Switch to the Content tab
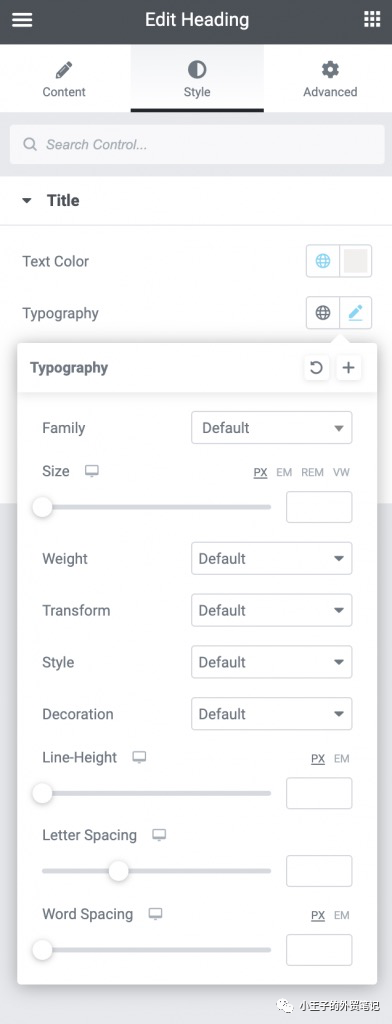Image resolution: width=392 pixels, height=1024 pixels. (x=64, y=78)
